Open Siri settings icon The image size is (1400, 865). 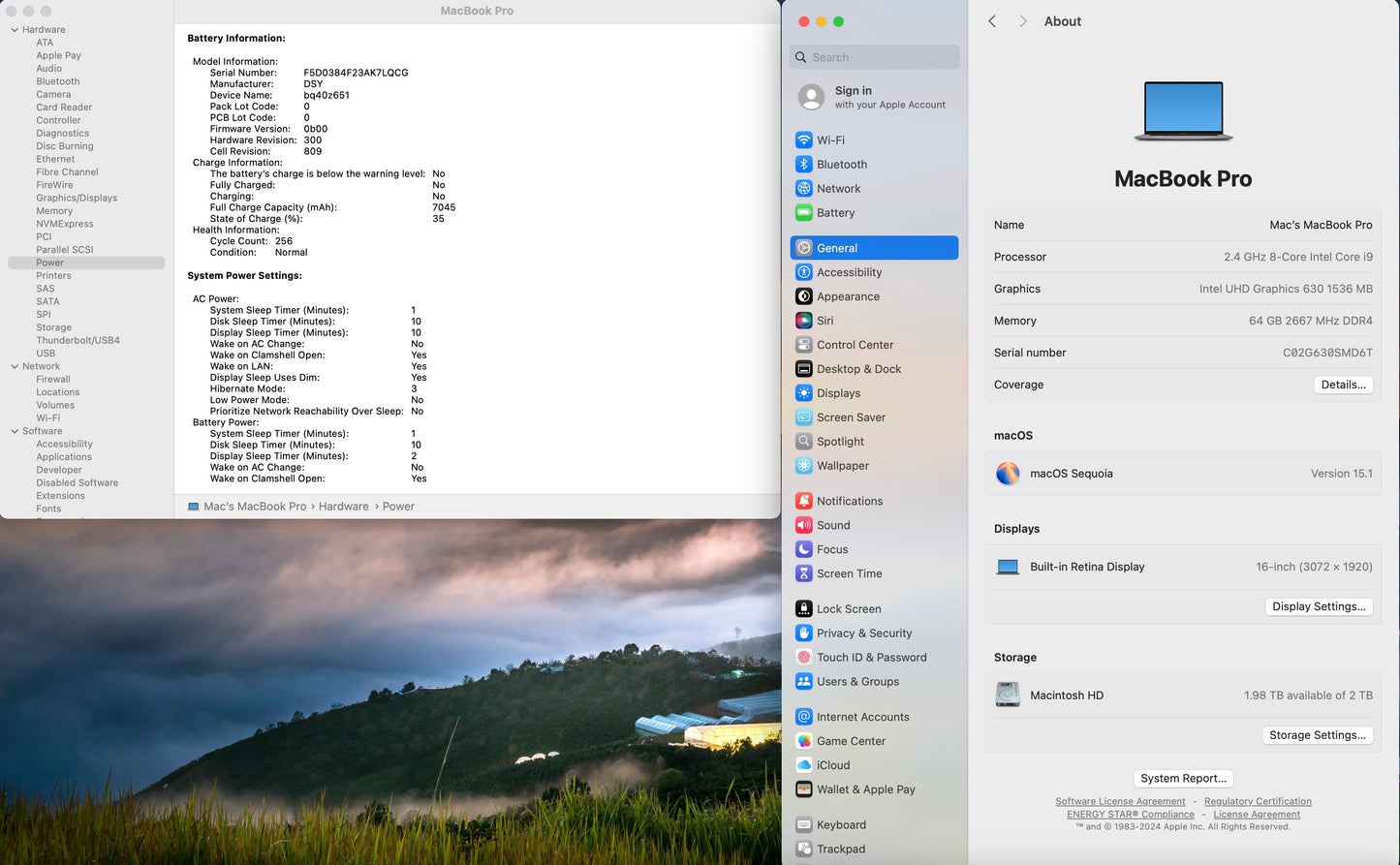pos(803,321)
